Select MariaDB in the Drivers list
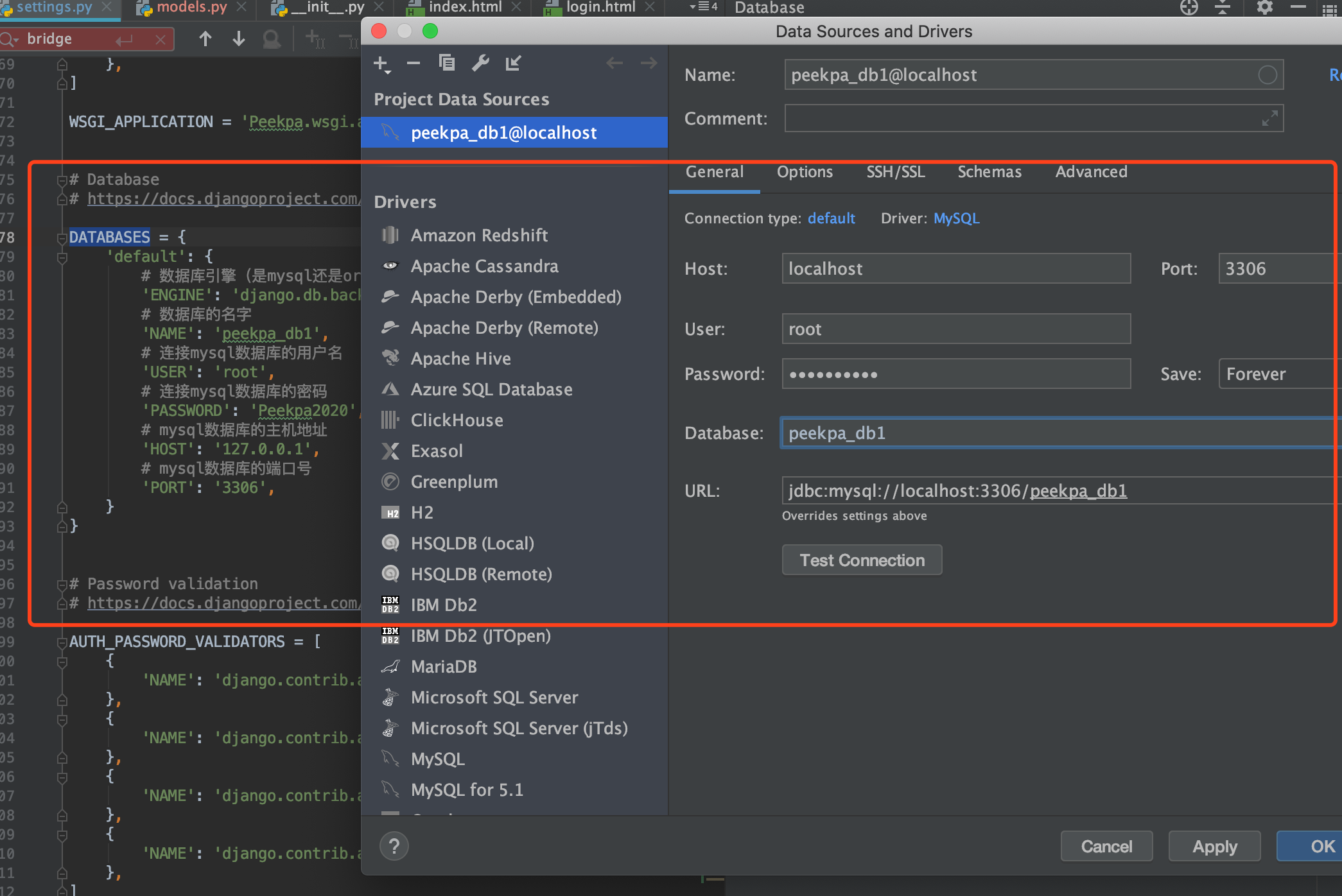 click(x=444, y=667)
